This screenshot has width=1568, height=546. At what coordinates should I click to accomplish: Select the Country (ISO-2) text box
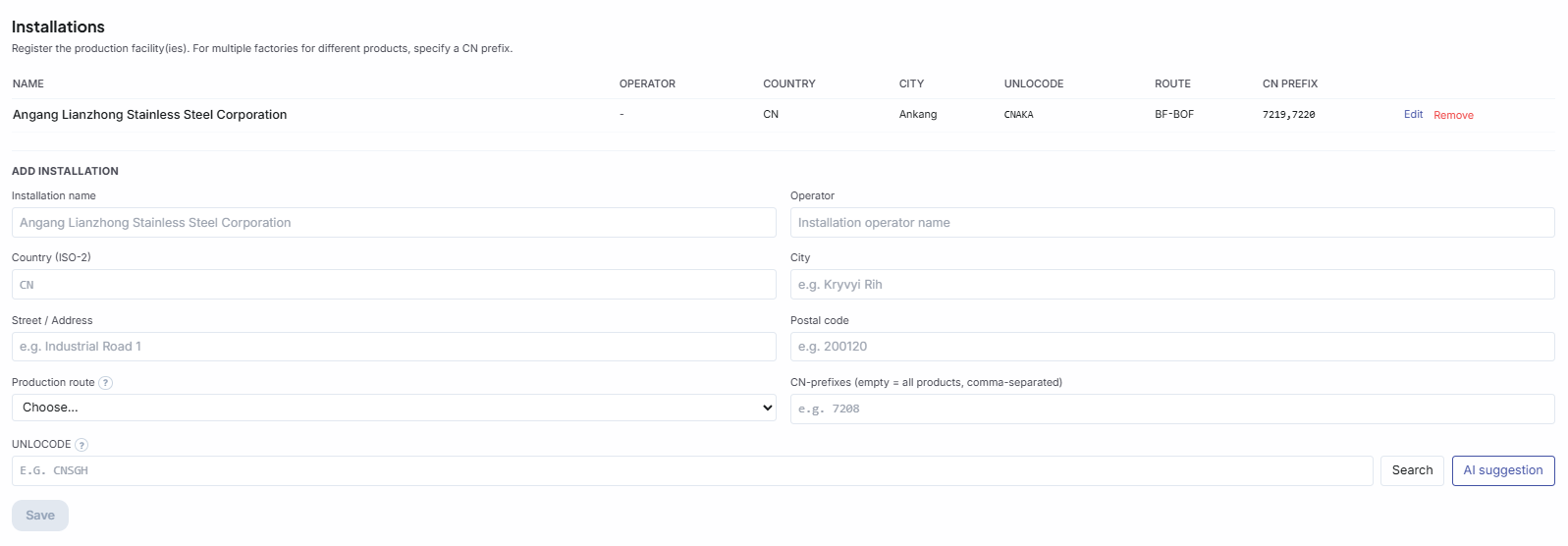394,285
